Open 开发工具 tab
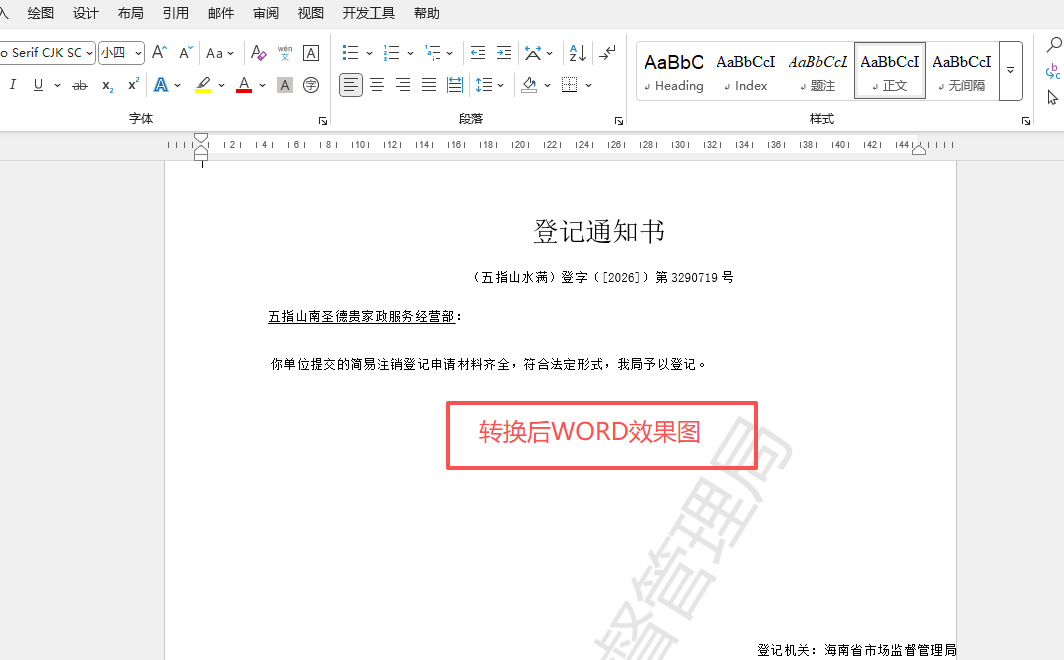1064x660 pixels. click(x=368, y=13)
